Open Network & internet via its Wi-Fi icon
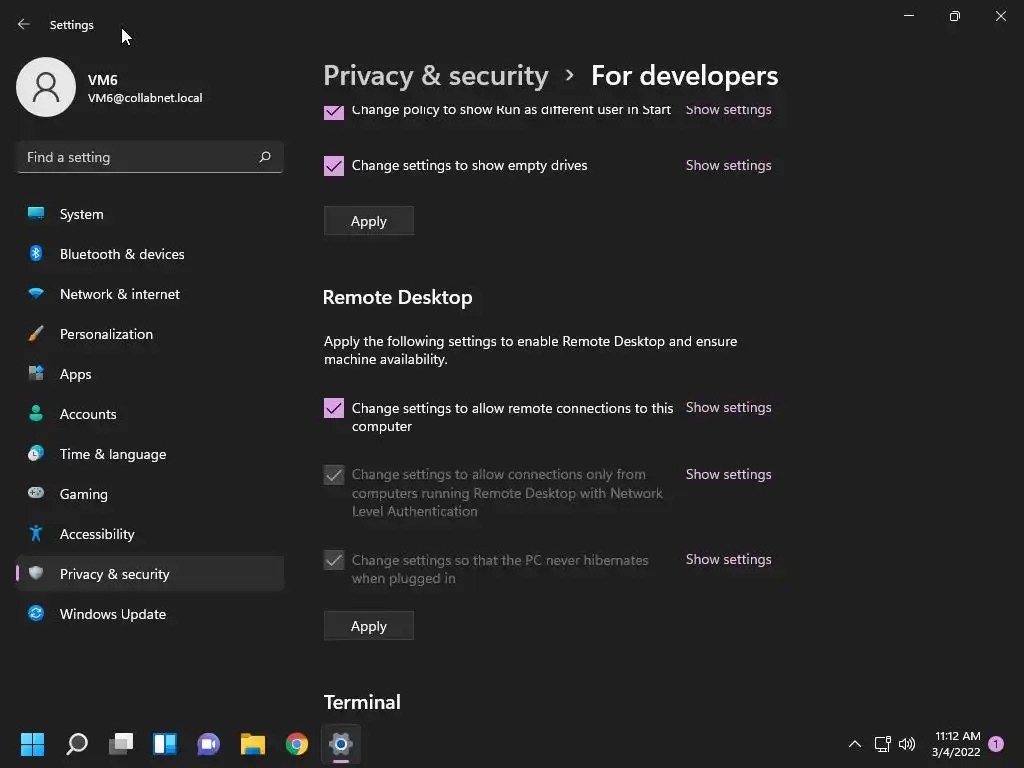1024x768 pixels. pos(36,294)
